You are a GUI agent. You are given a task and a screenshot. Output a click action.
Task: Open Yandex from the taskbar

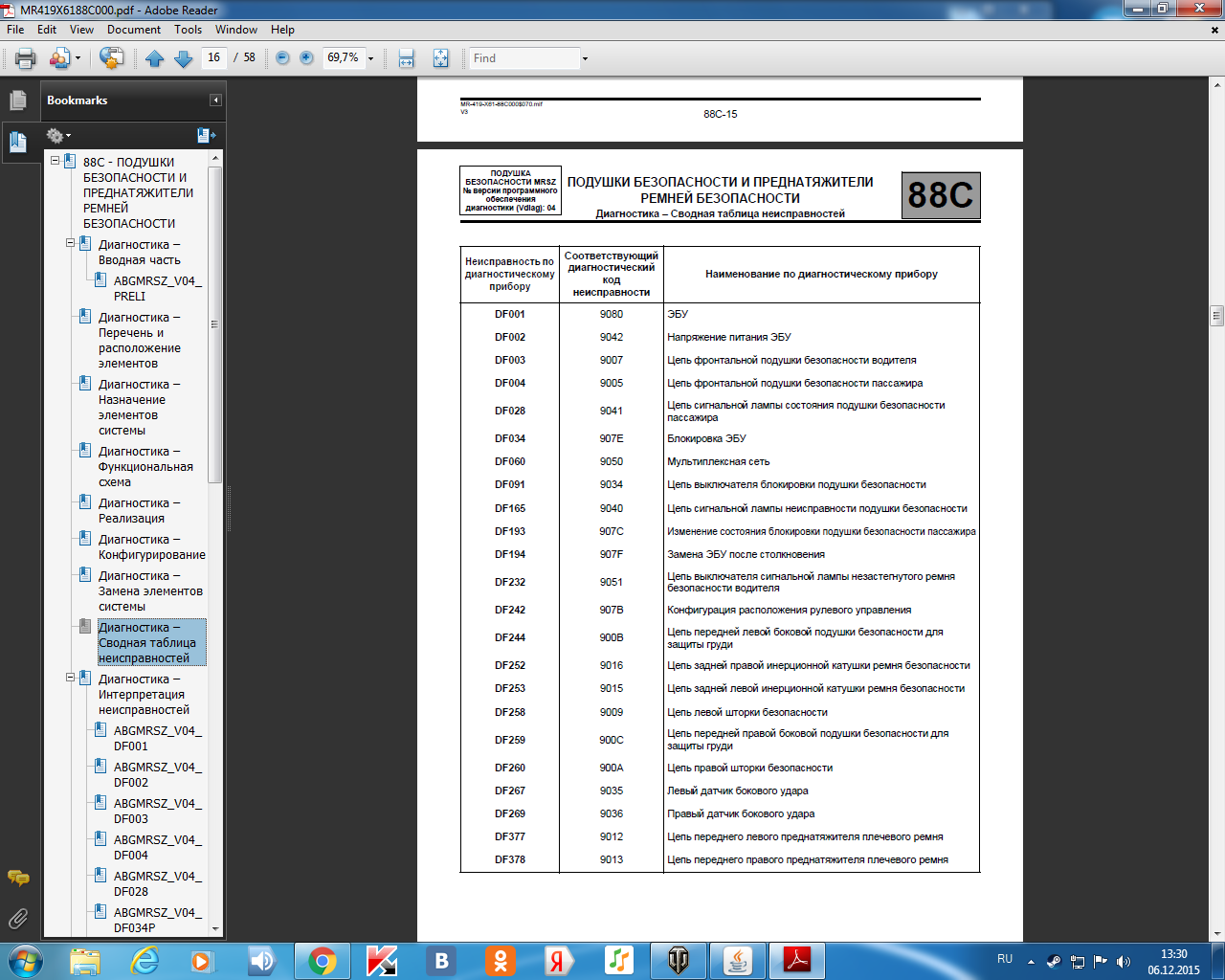click(560, 960)
